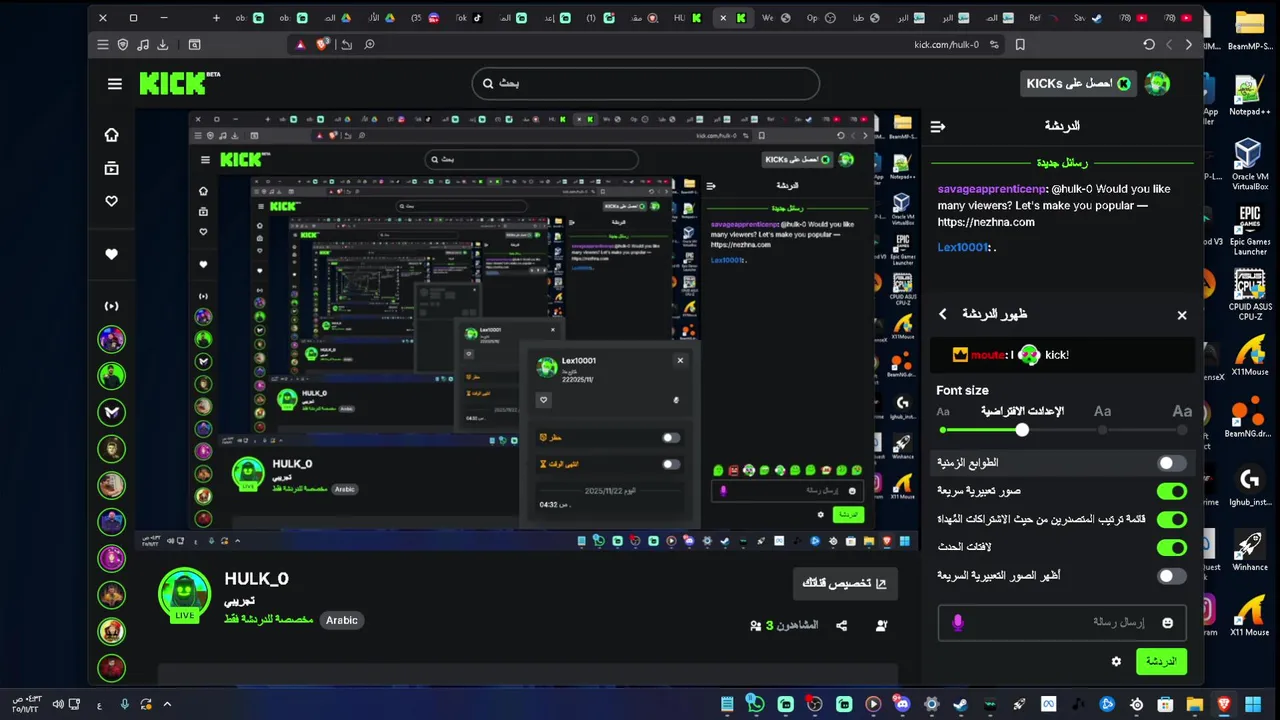
Task: Open chat settings gear icon
Action: (x=1116, y=661)
